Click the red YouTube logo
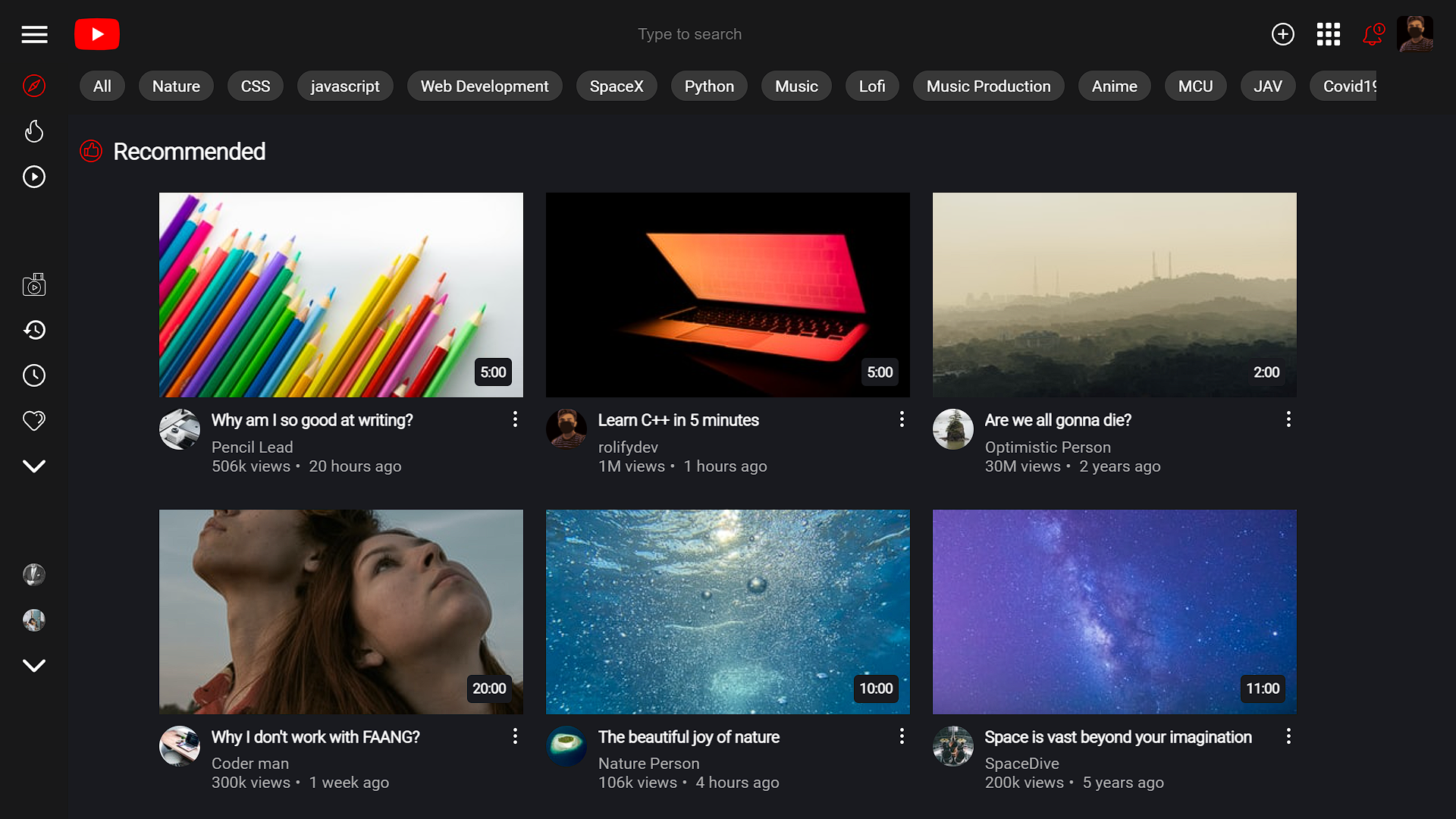 [x=97, y=34]
